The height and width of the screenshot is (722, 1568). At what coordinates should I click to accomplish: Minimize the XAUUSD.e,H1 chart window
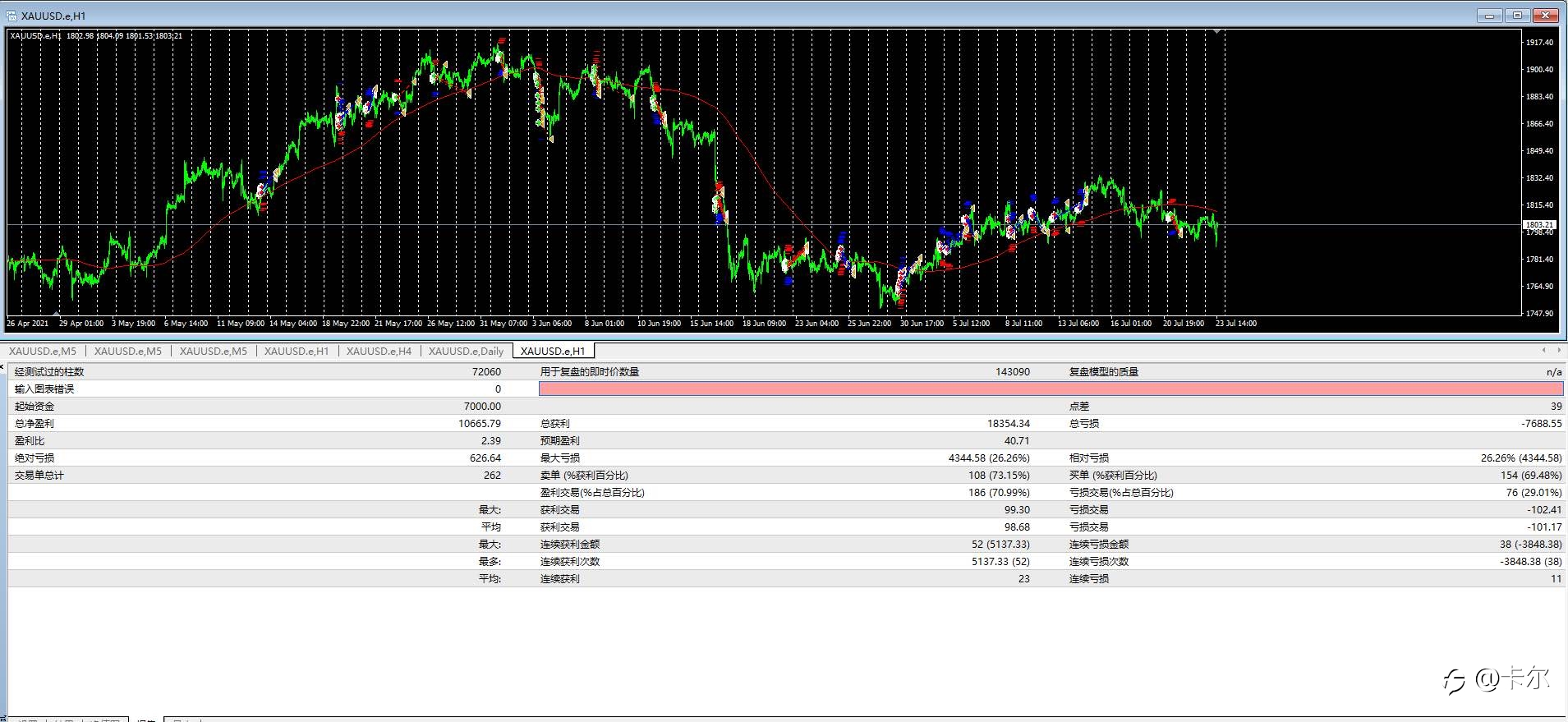[1489, 16]
